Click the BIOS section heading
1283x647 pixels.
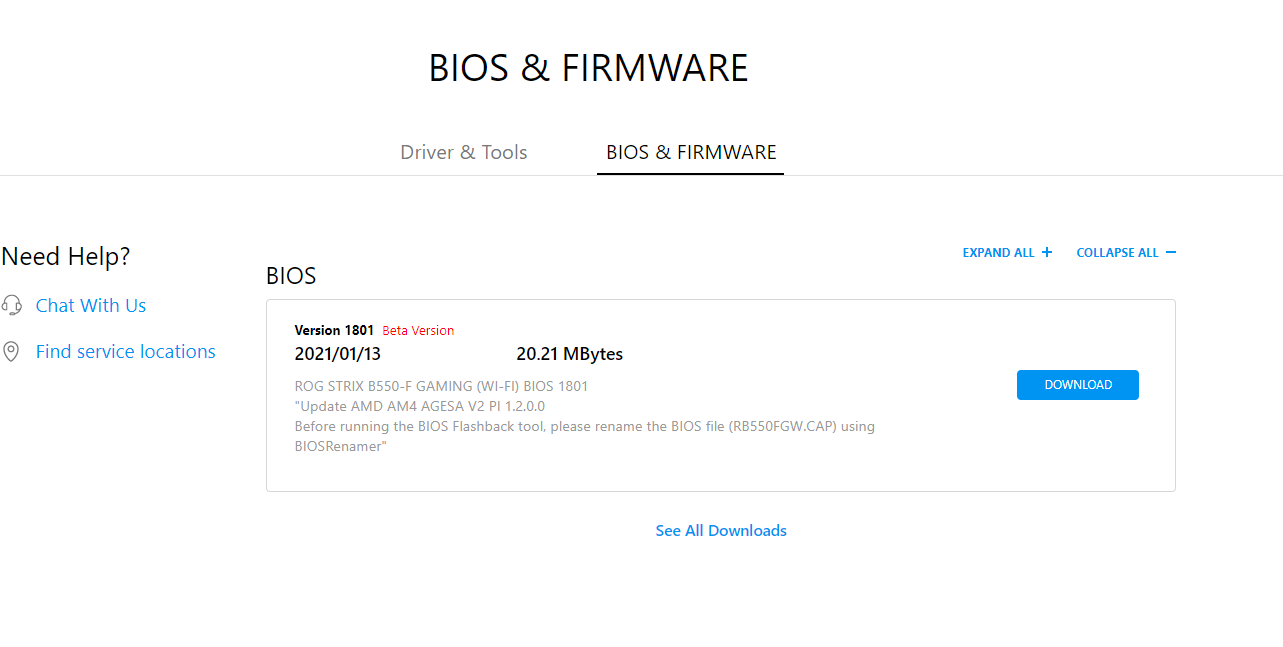point(291,276)
